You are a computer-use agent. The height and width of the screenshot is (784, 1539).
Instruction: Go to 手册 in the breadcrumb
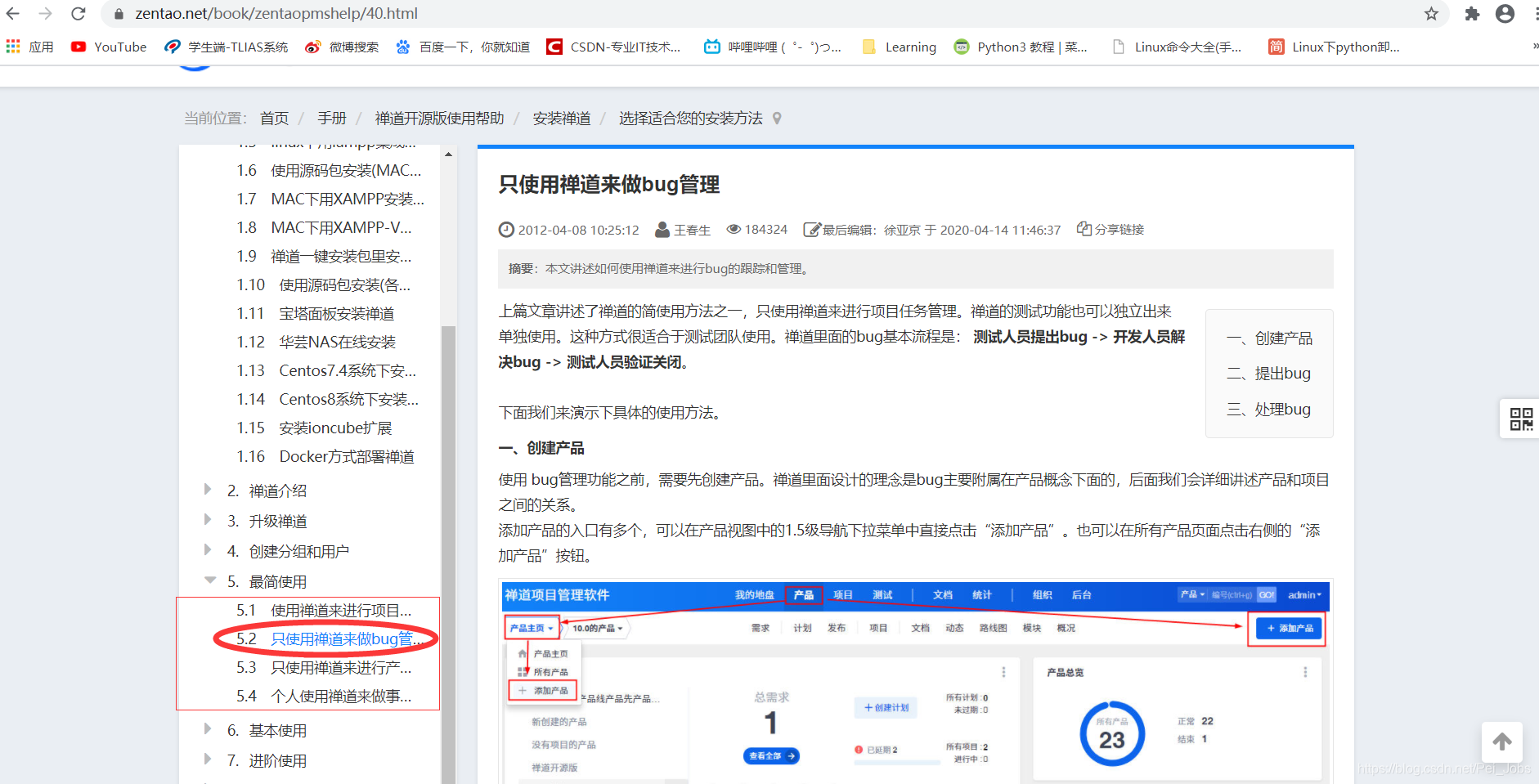pyautogui.click(x=332, y=119)
